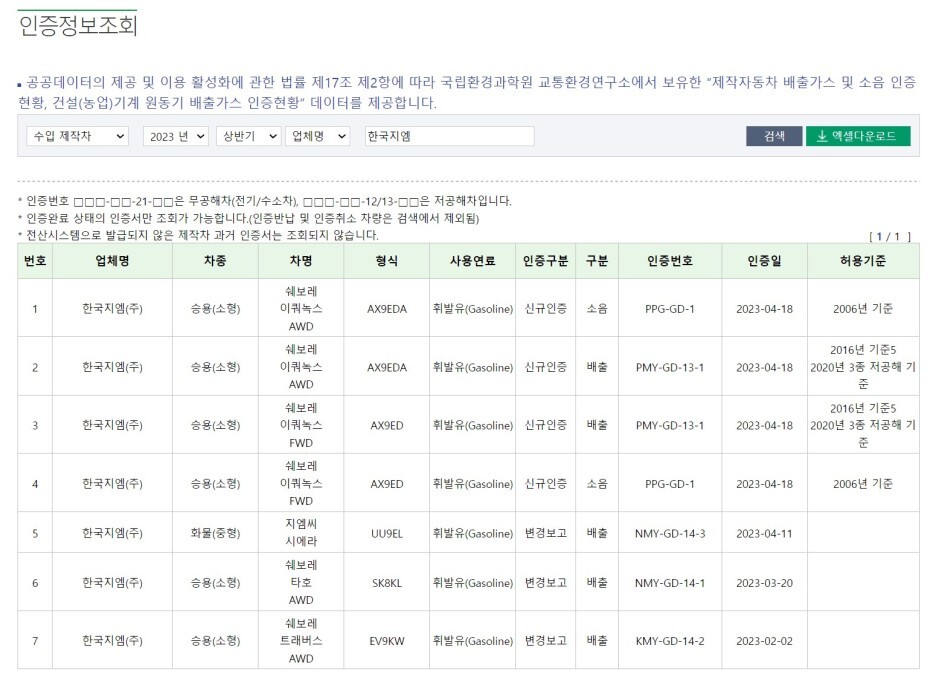This screenshot has width=936, height=683.
Task: Click the 차명 column header
Action: tap(301, 261)
